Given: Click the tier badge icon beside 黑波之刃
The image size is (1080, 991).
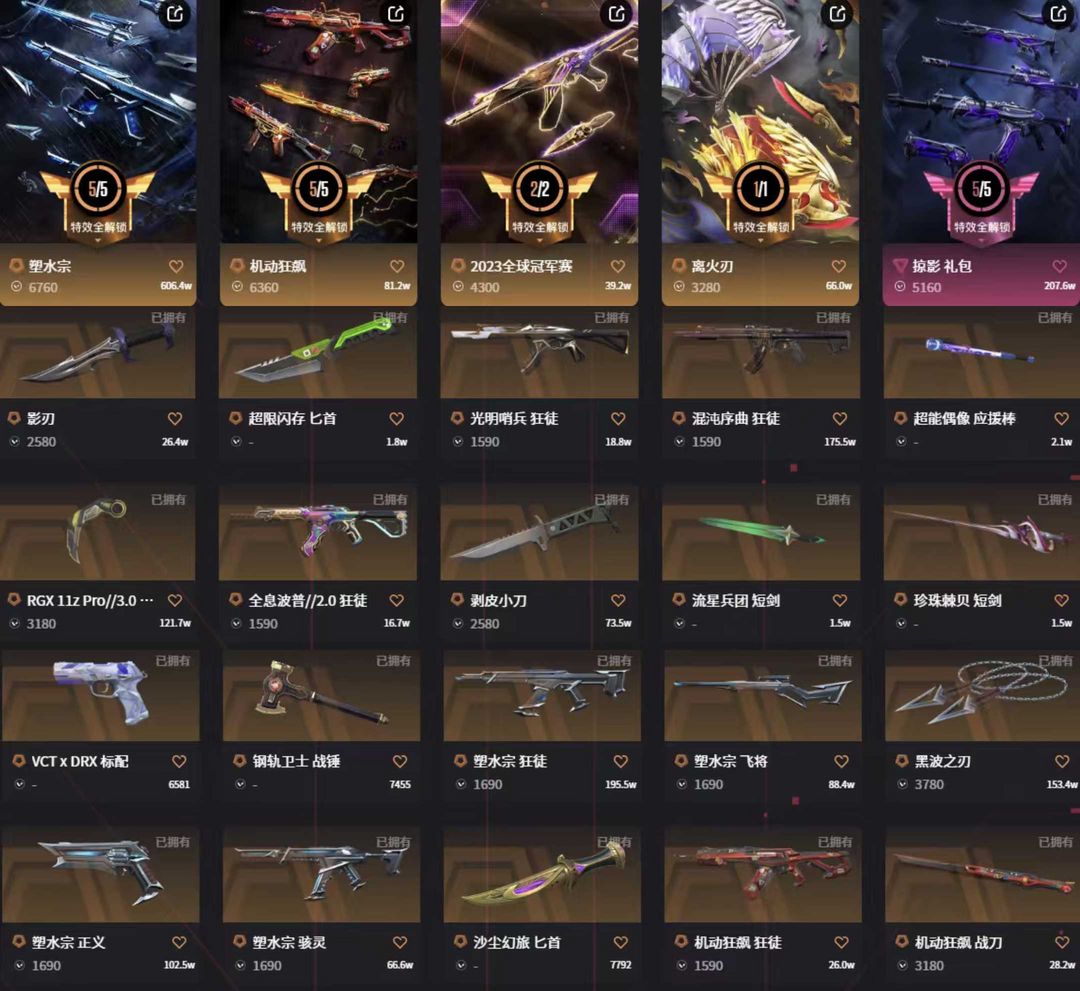Looking at the screenshot, I should 902,761.
